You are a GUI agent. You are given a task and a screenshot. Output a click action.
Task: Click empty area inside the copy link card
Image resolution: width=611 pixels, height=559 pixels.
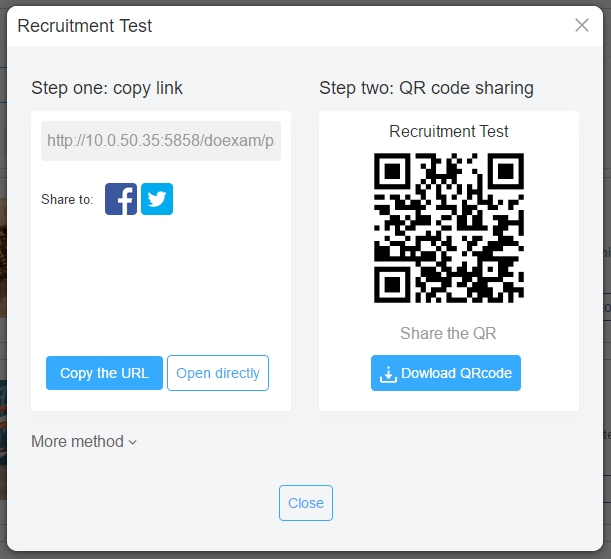[161, 284]
